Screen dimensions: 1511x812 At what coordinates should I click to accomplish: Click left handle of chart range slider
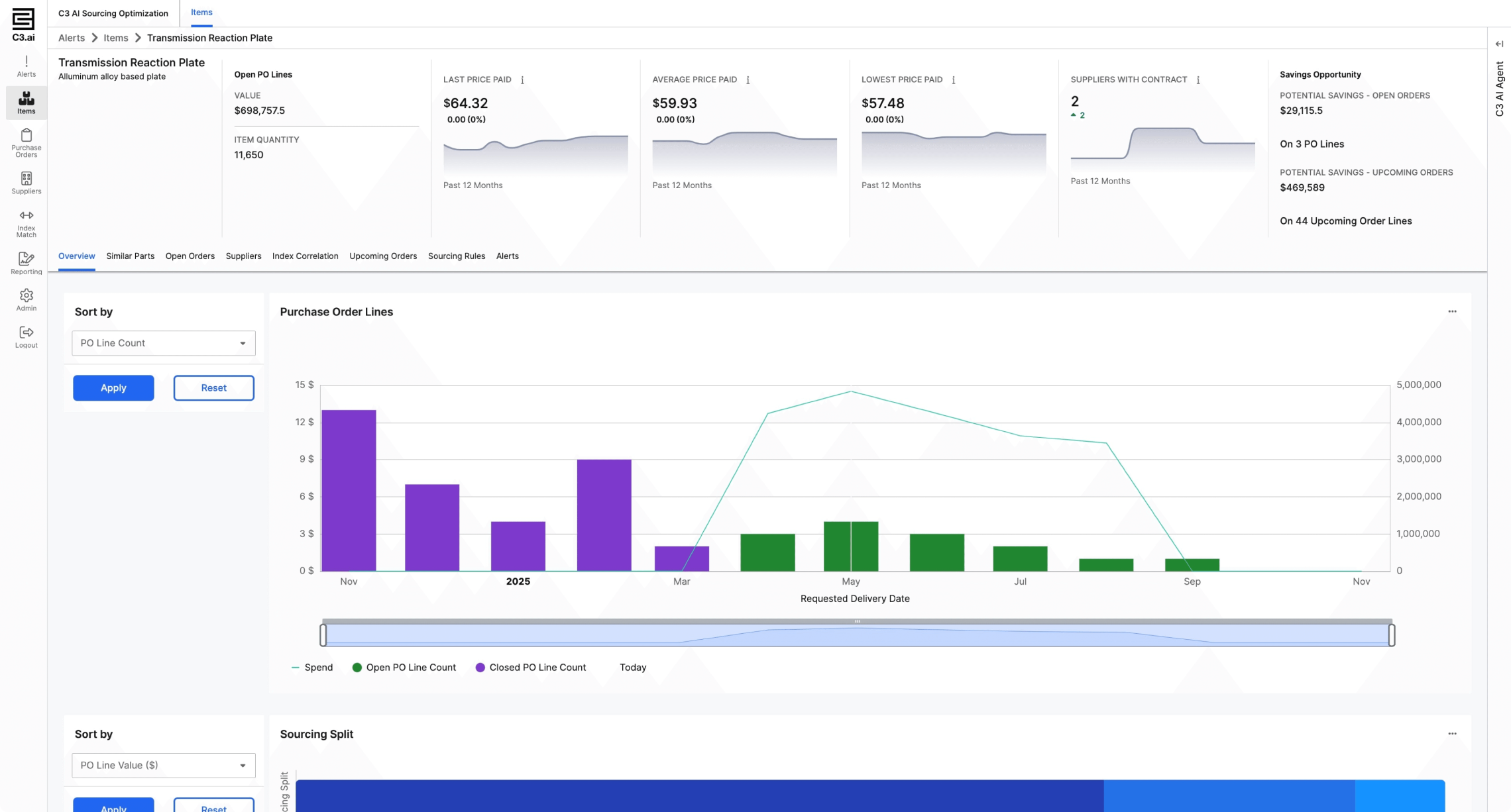tap(323, 634)
